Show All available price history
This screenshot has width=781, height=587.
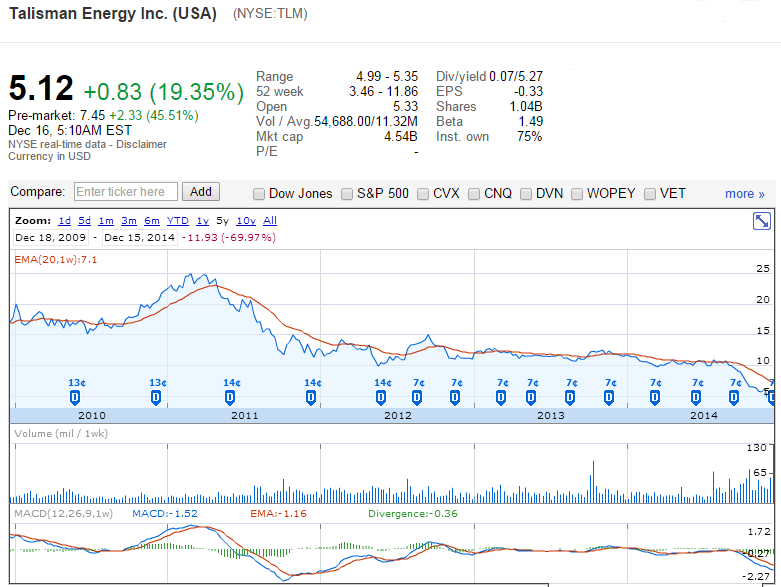coord(270,221)
